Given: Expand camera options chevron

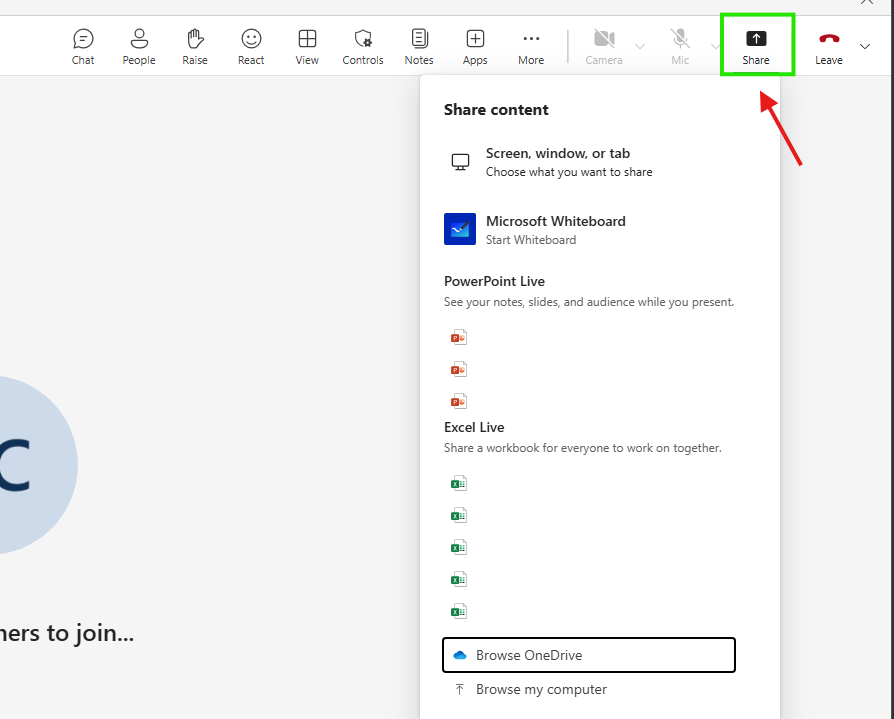Looking at the screenshot, I should [640, 46].
